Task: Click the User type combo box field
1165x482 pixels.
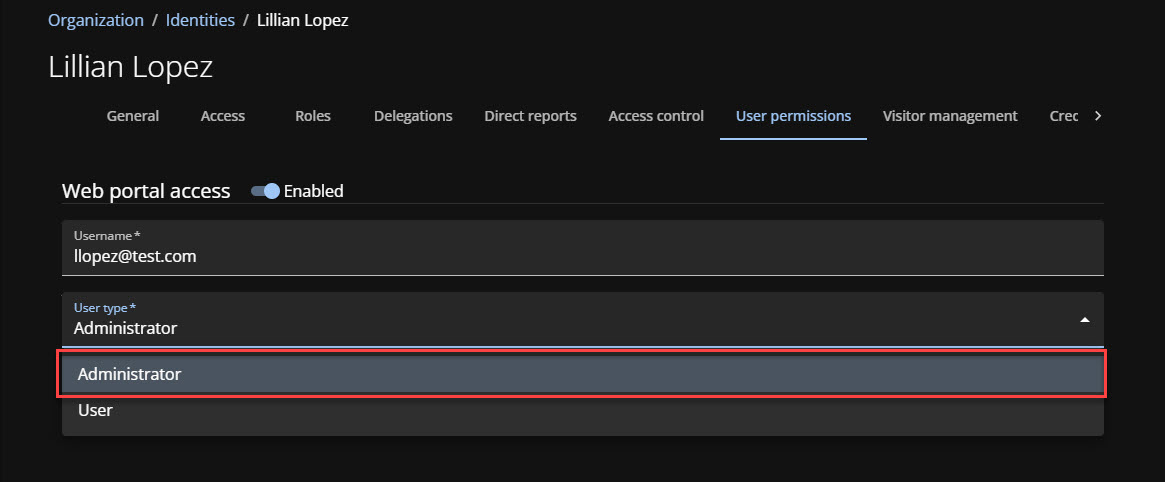Action: pos(560,320)
